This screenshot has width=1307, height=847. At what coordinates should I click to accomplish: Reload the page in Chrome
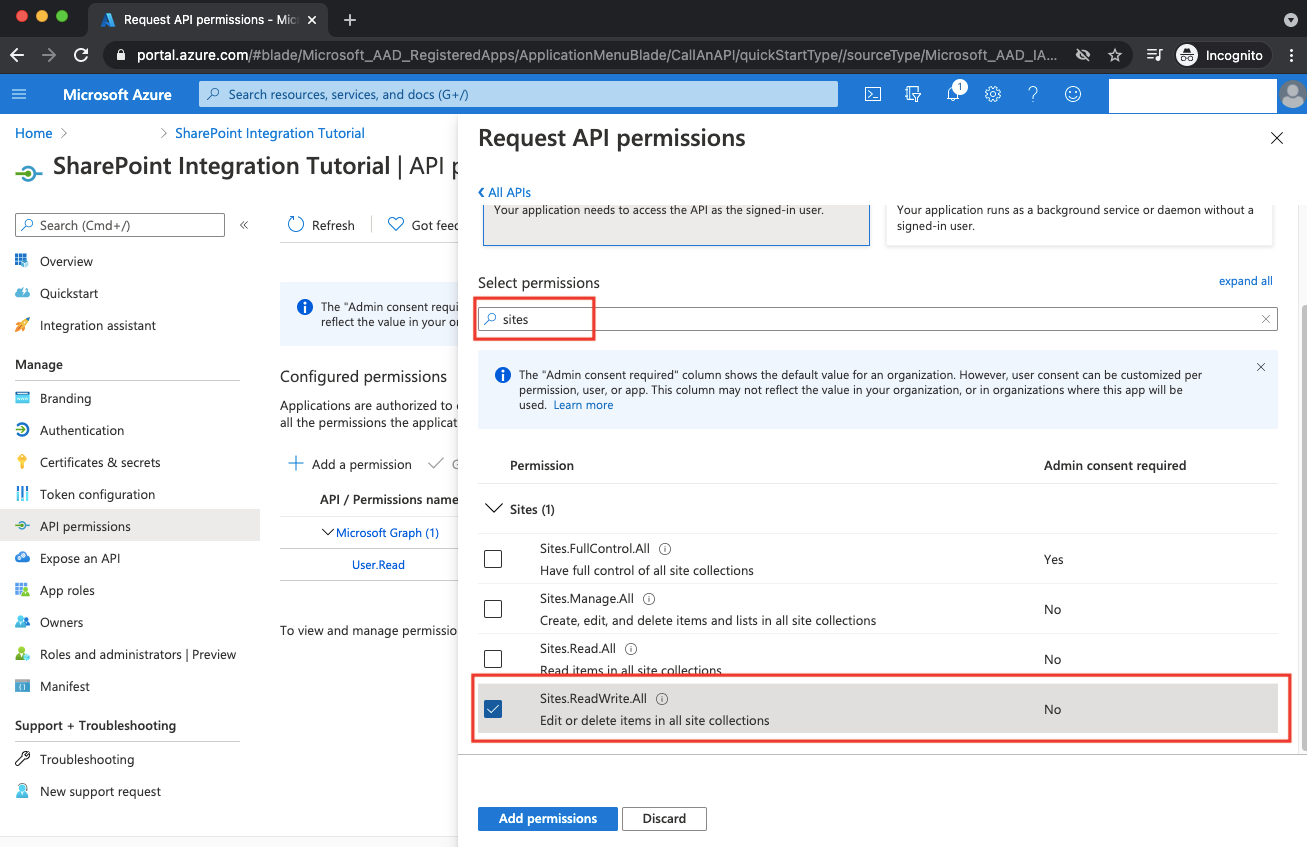[81, 55]
